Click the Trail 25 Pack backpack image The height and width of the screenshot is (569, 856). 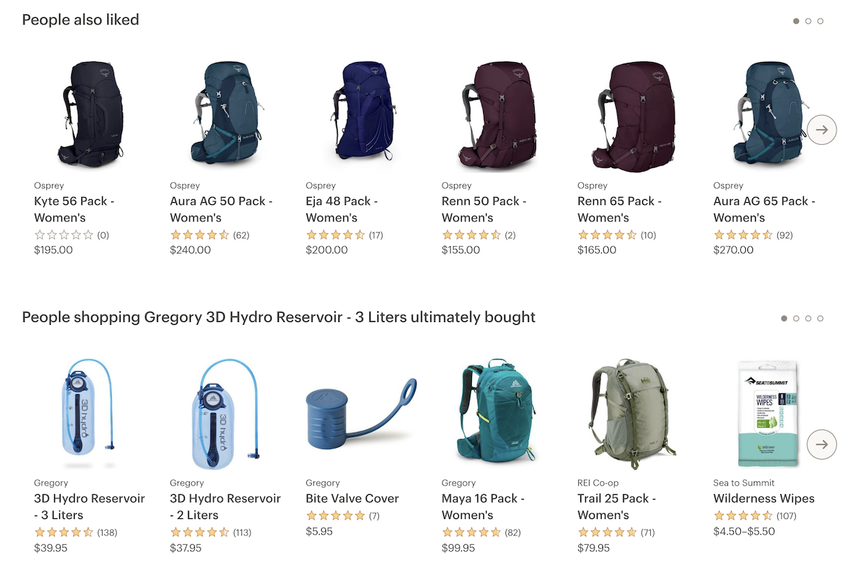[632, 413]
